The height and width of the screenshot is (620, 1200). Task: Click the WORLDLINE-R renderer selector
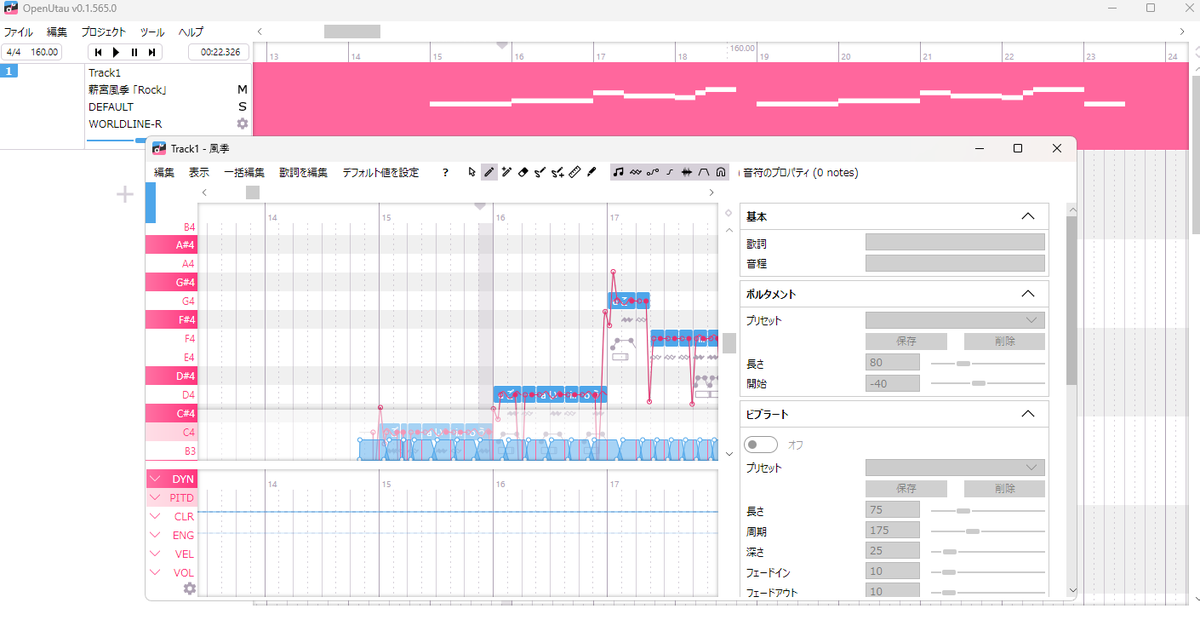125,124
